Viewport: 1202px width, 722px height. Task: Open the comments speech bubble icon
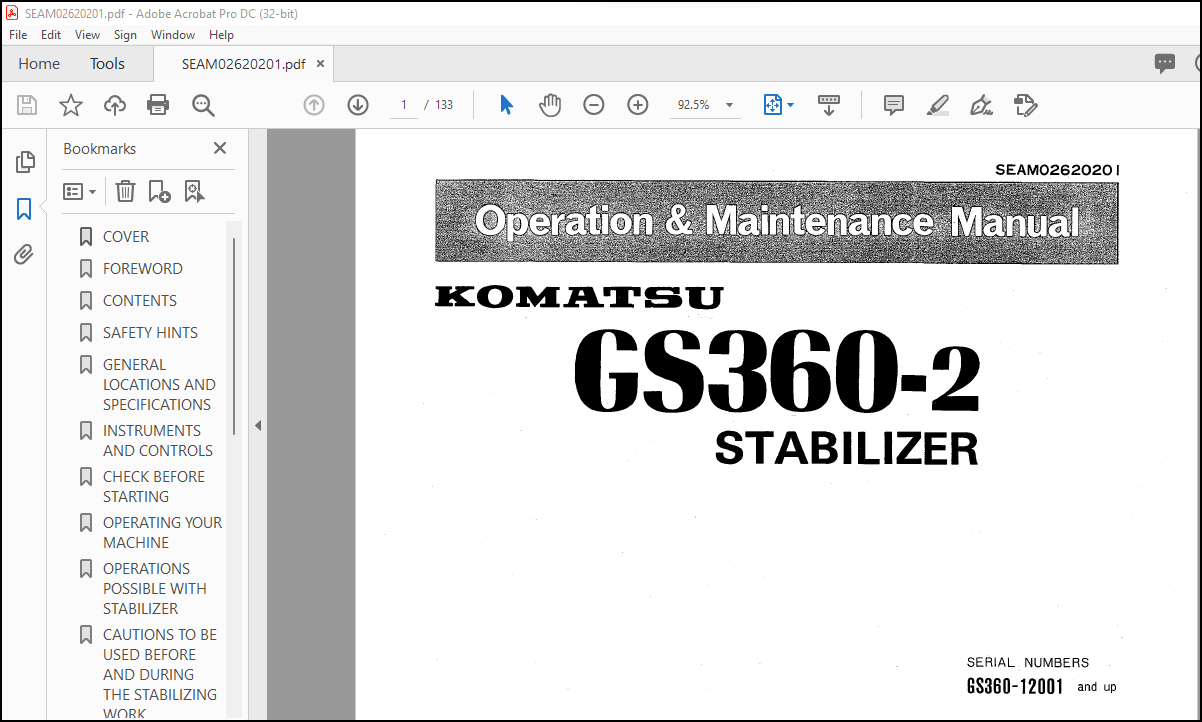coord(1165,63)
